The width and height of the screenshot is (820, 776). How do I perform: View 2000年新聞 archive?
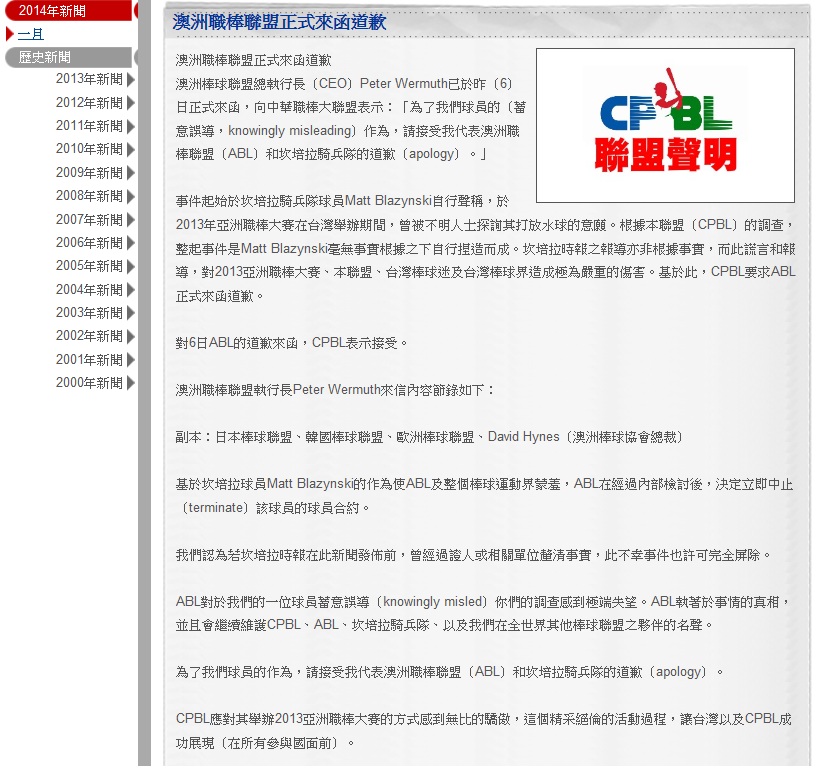89,383
